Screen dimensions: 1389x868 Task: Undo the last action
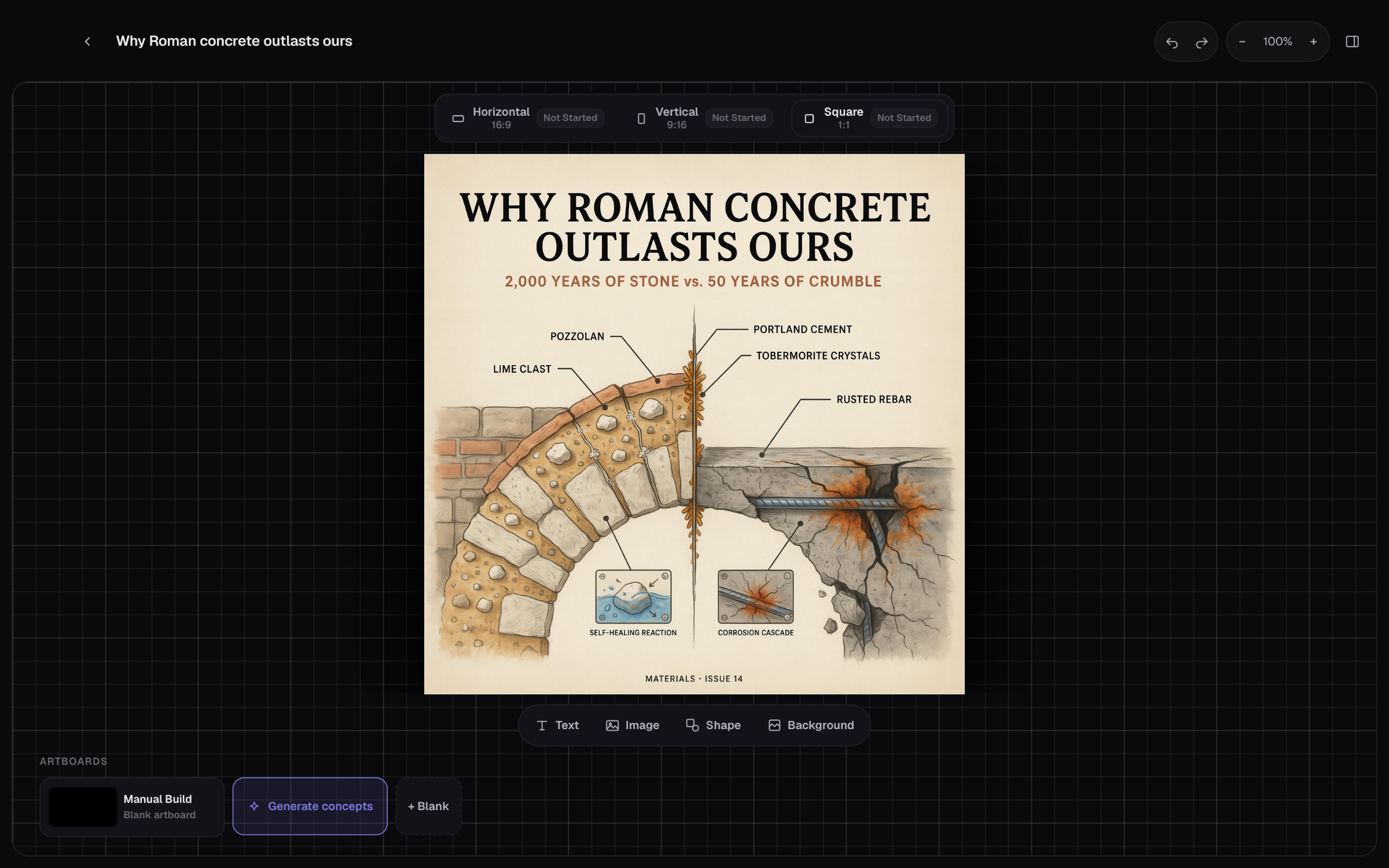(x=1172, y=42)
